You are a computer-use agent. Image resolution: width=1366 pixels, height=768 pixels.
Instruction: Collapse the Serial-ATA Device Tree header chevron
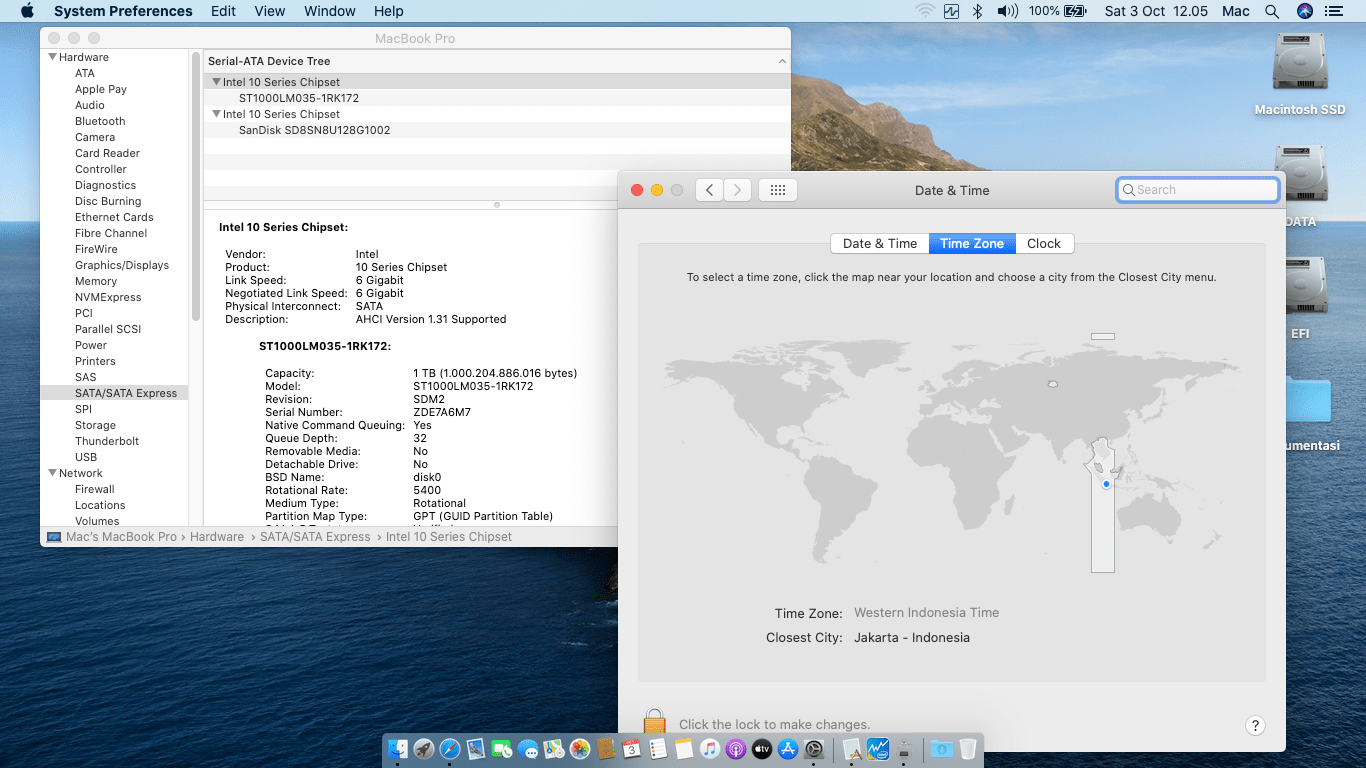[782, 61]
